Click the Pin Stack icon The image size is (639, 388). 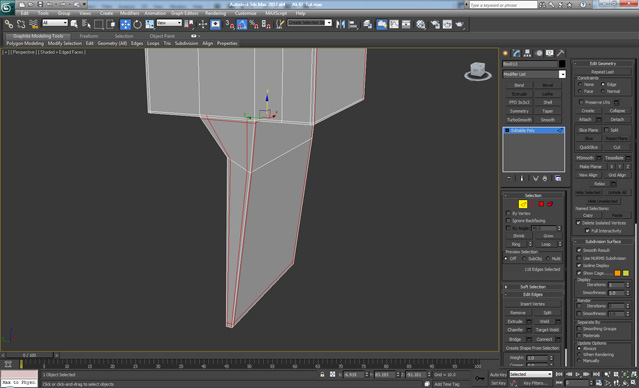(509, 179)
